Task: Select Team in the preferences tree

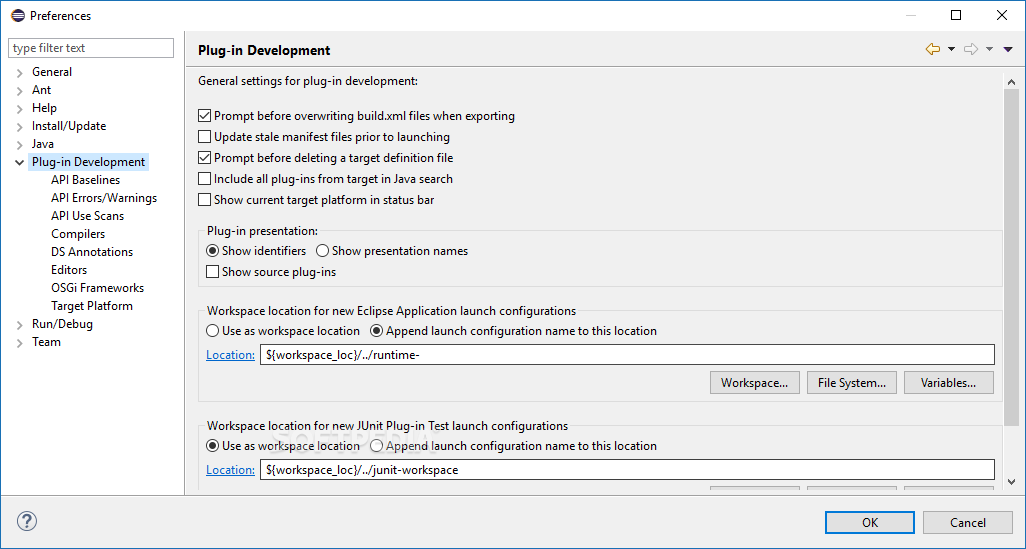Action: [x=46, y=342]
